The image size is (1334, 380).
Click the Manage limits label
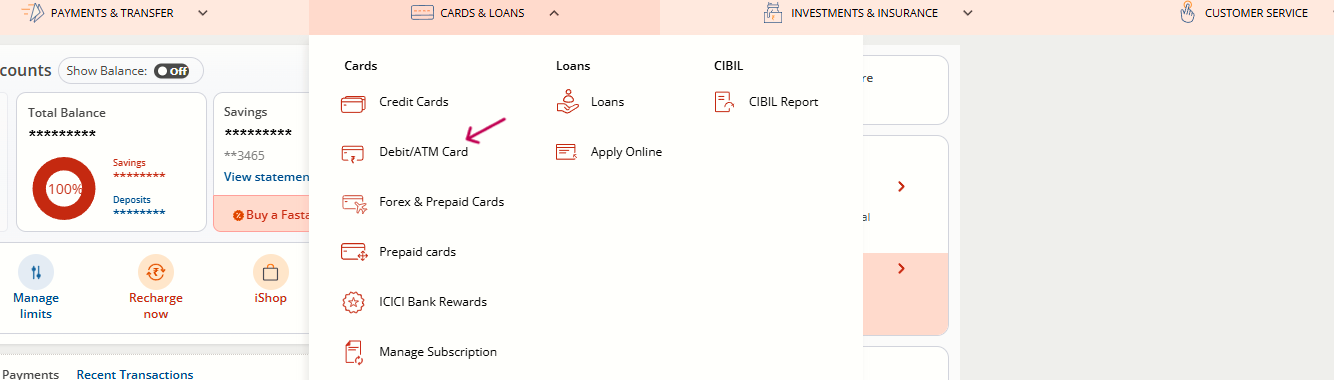point(36,306)
